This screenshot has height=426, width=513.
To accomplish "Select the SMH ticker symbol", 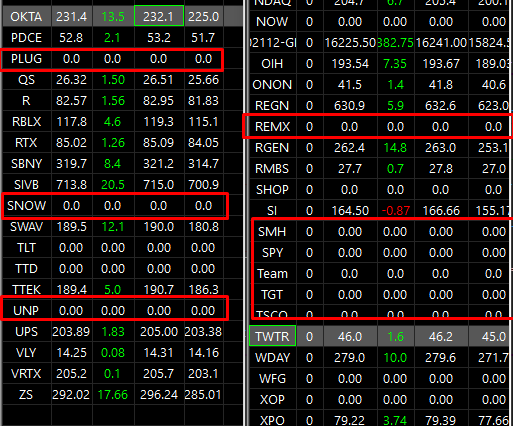I will [272, 232].
